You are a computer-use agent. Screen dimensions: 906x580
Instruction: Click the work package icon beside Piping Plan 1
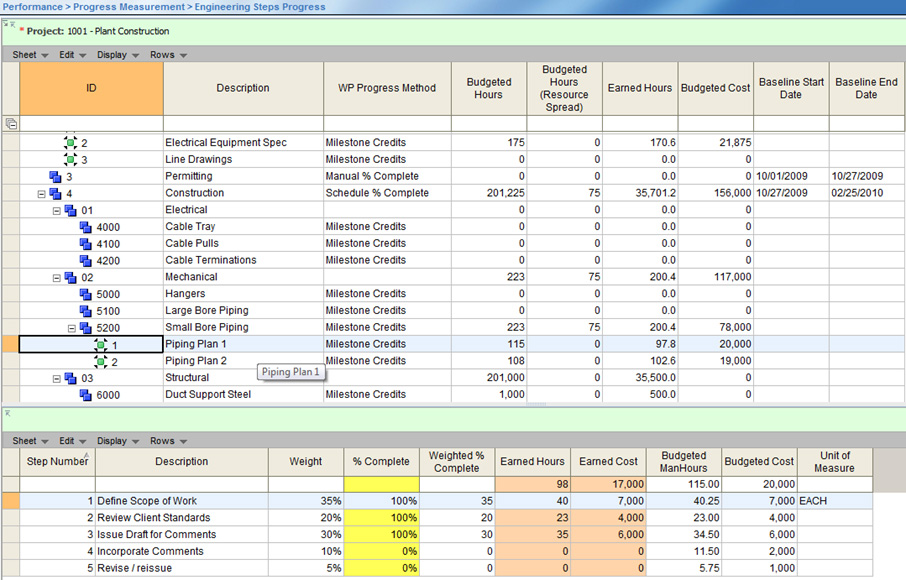click(x=99, y=344)
